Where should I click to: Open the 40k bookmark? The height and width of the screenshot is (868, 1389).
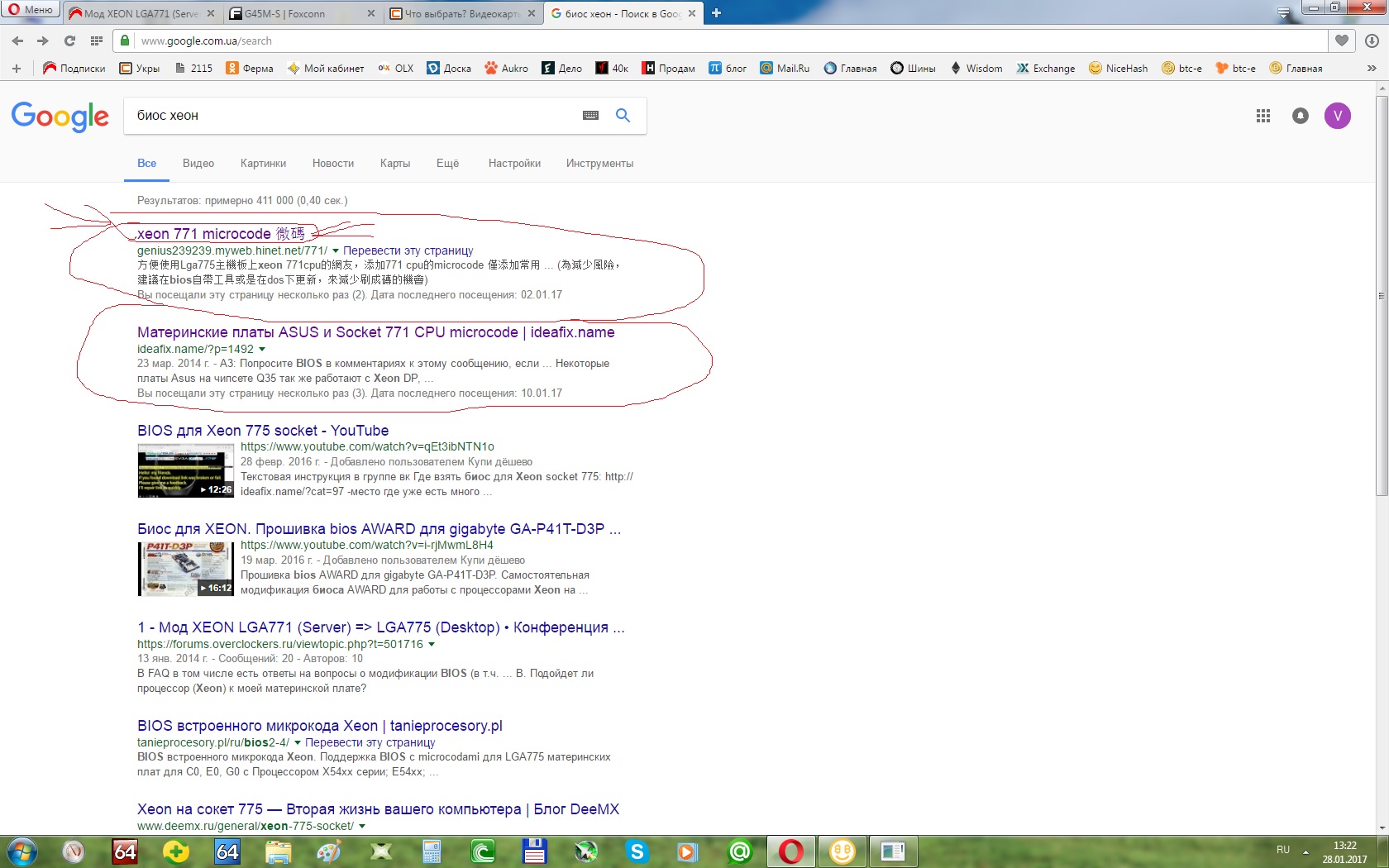pyautogui.click(x=613, y=69)
